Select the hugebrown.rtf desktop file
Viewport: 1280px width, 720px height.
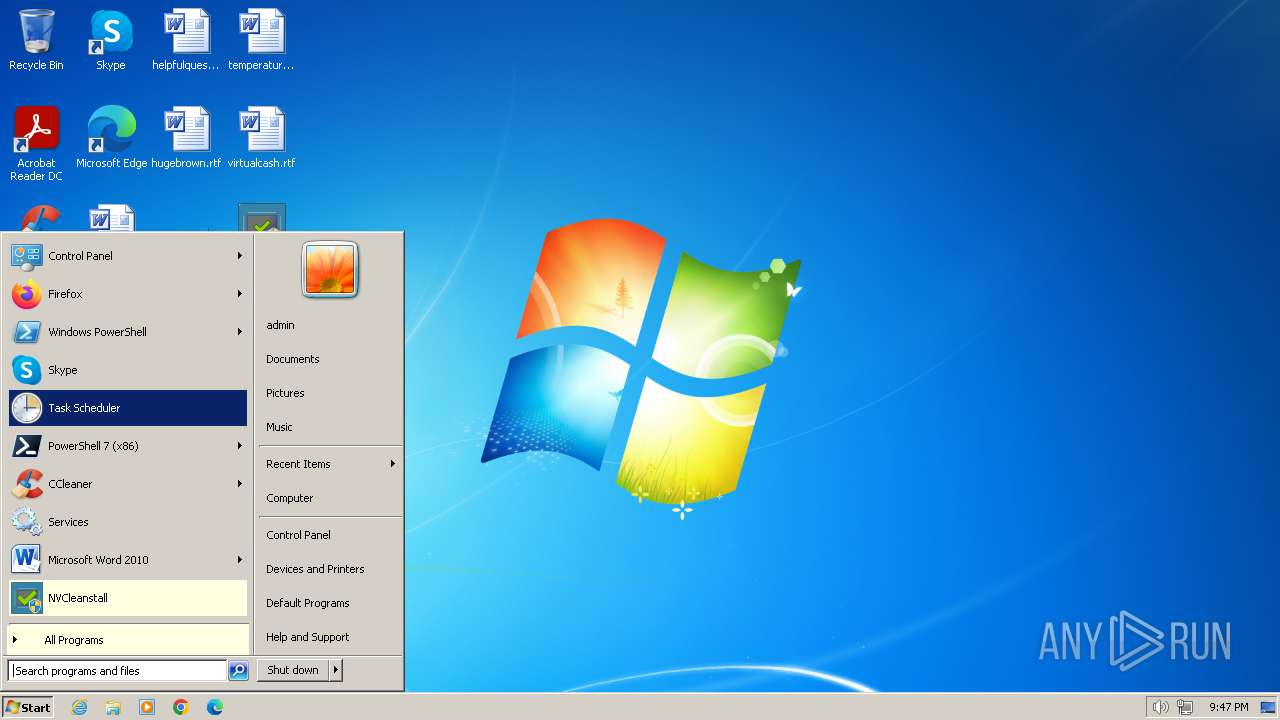[186, 138]
